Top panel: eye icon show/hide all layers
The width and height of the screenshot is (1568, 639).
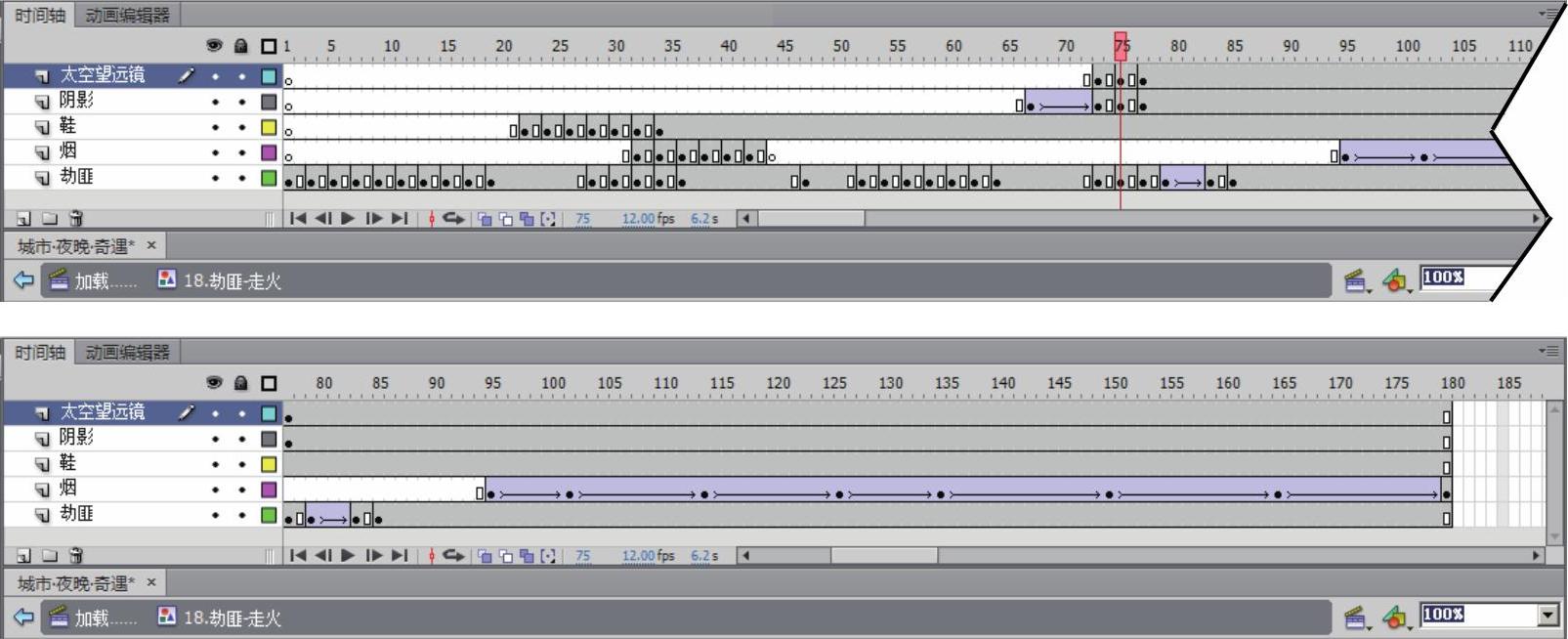pos(214,46)
